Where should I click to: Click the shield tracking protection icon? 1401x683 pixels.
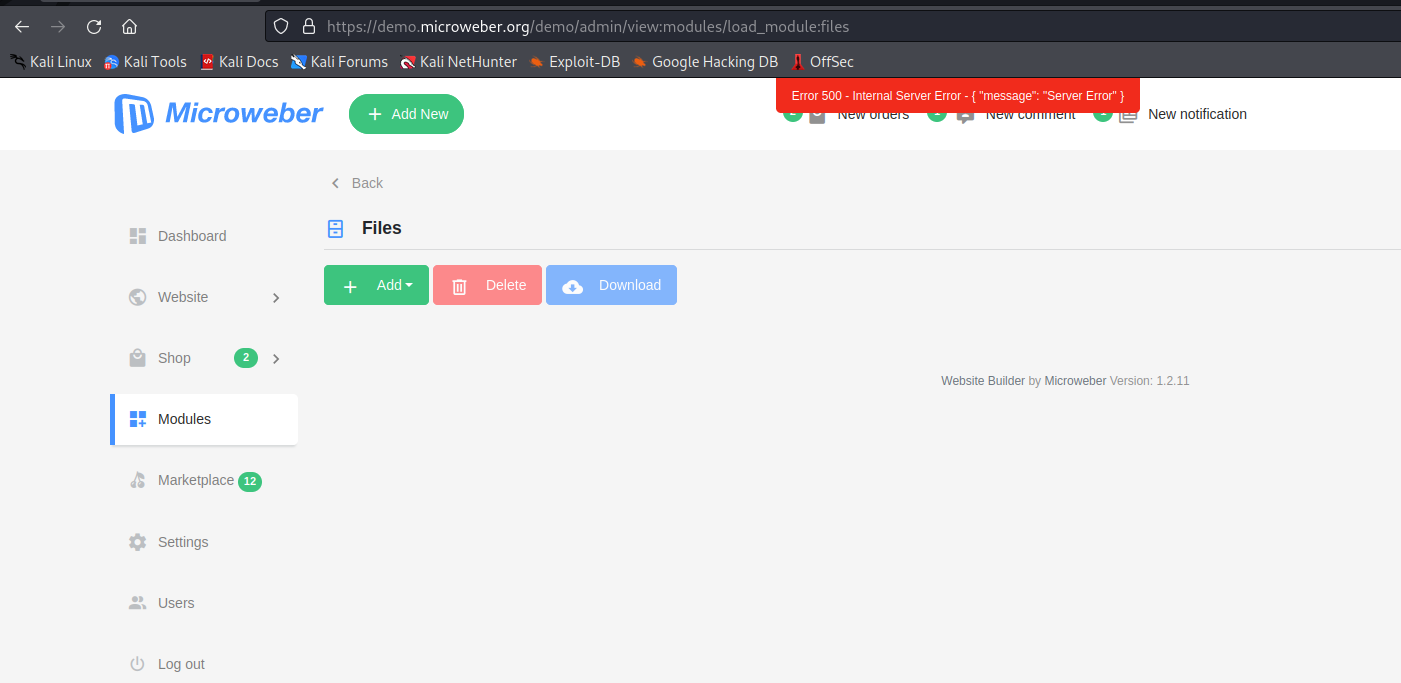click(x=281, y=27)
